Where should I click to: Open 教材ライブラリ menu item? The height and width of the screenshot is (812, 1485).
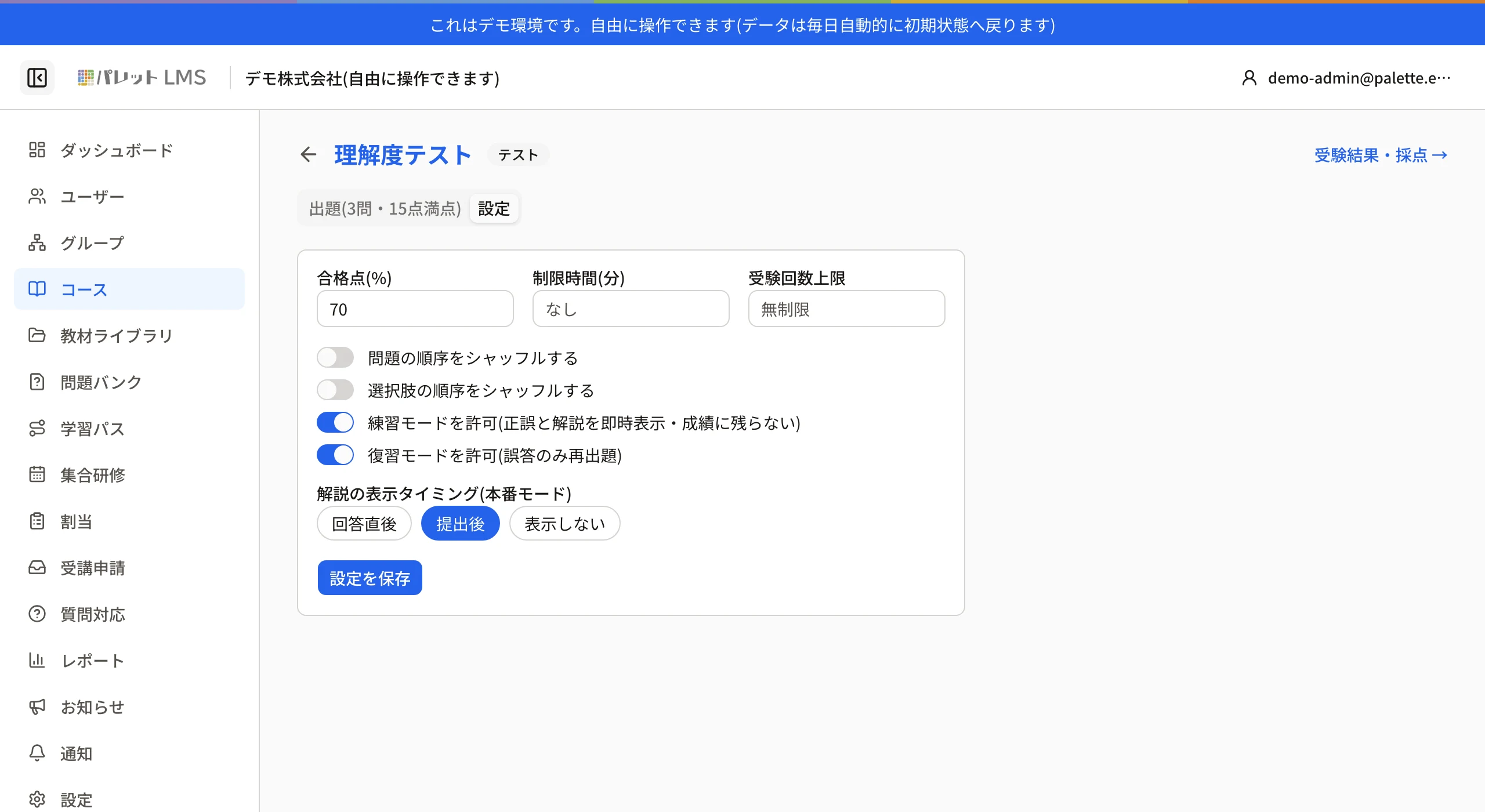[x=129, y=335]
